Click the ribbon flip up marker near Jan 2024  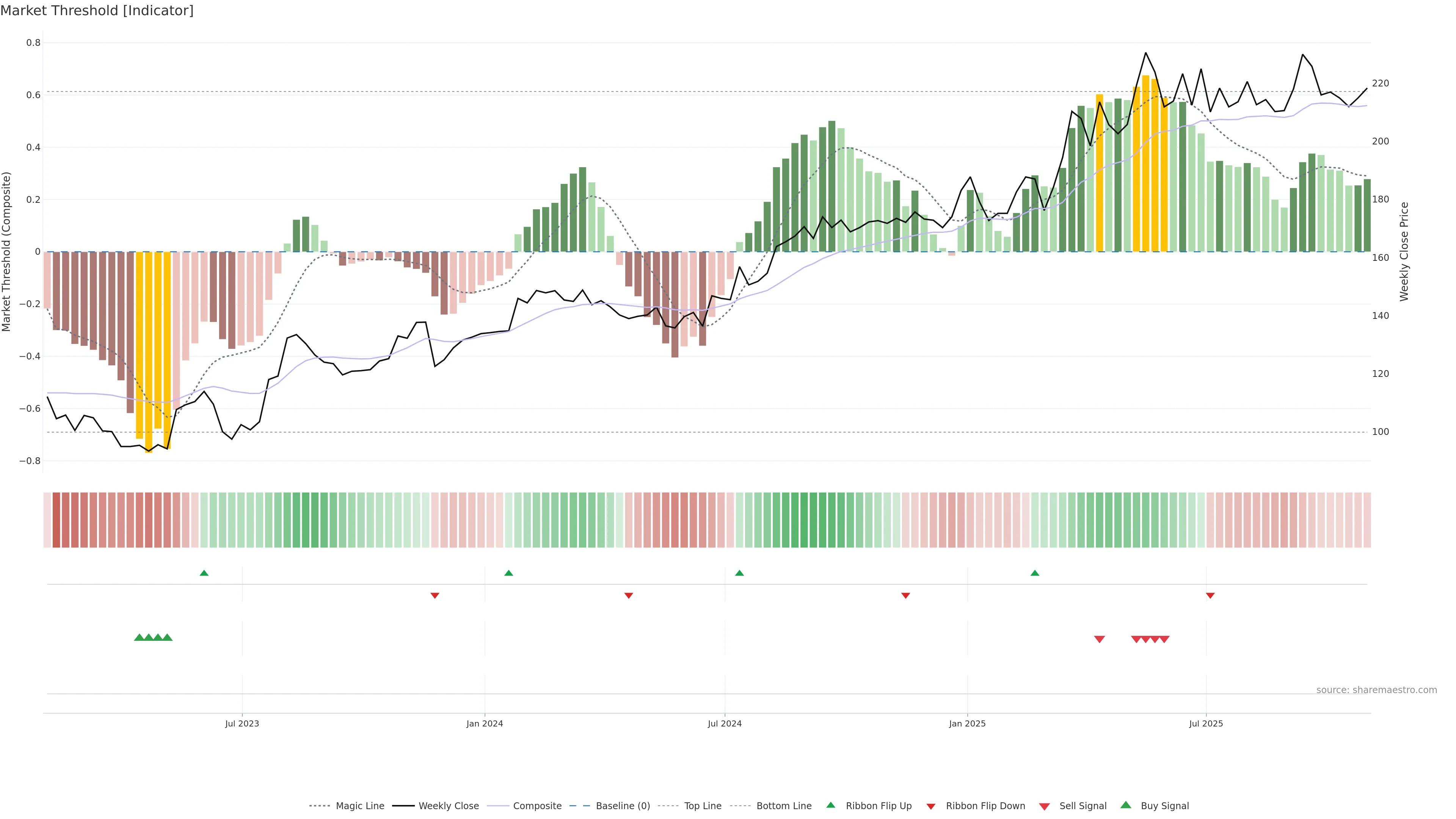click(x=509, y=573)
